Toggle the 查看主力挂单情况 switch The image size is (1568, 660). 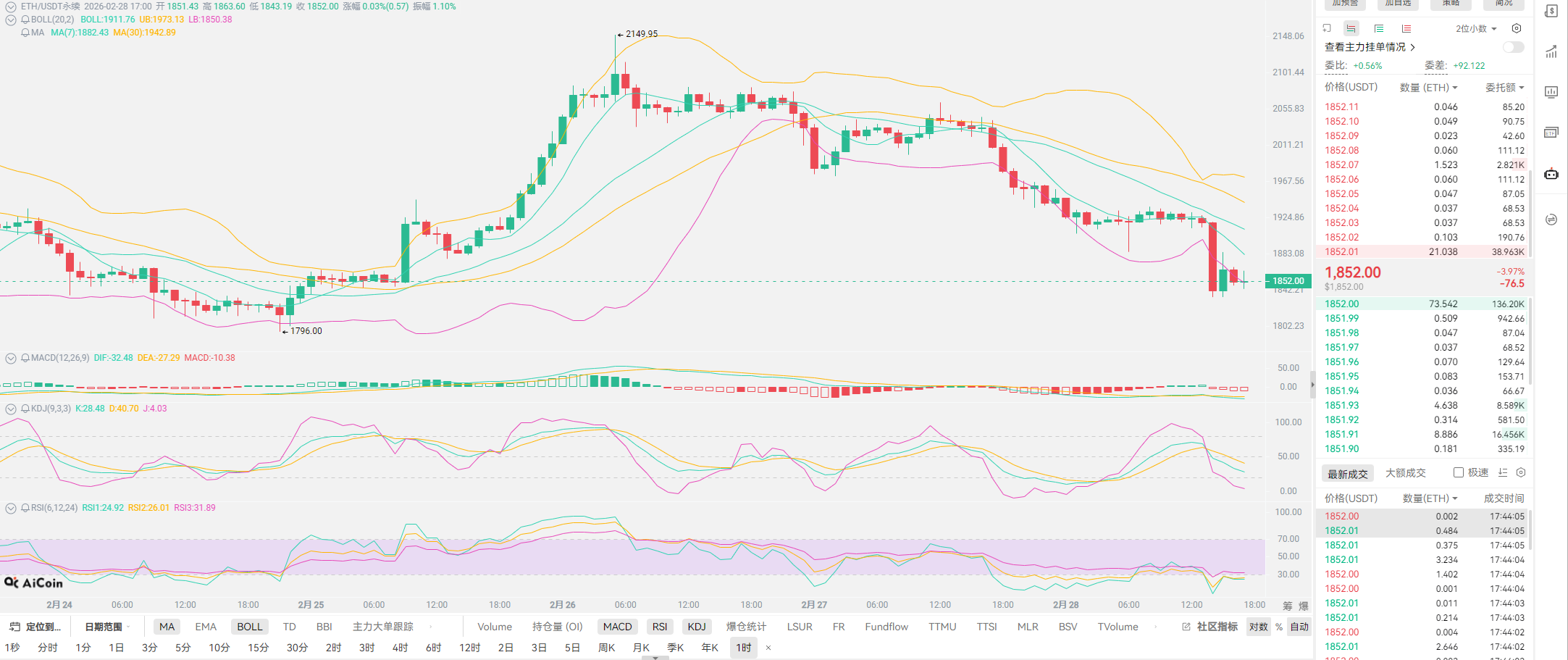(1513, 47)
